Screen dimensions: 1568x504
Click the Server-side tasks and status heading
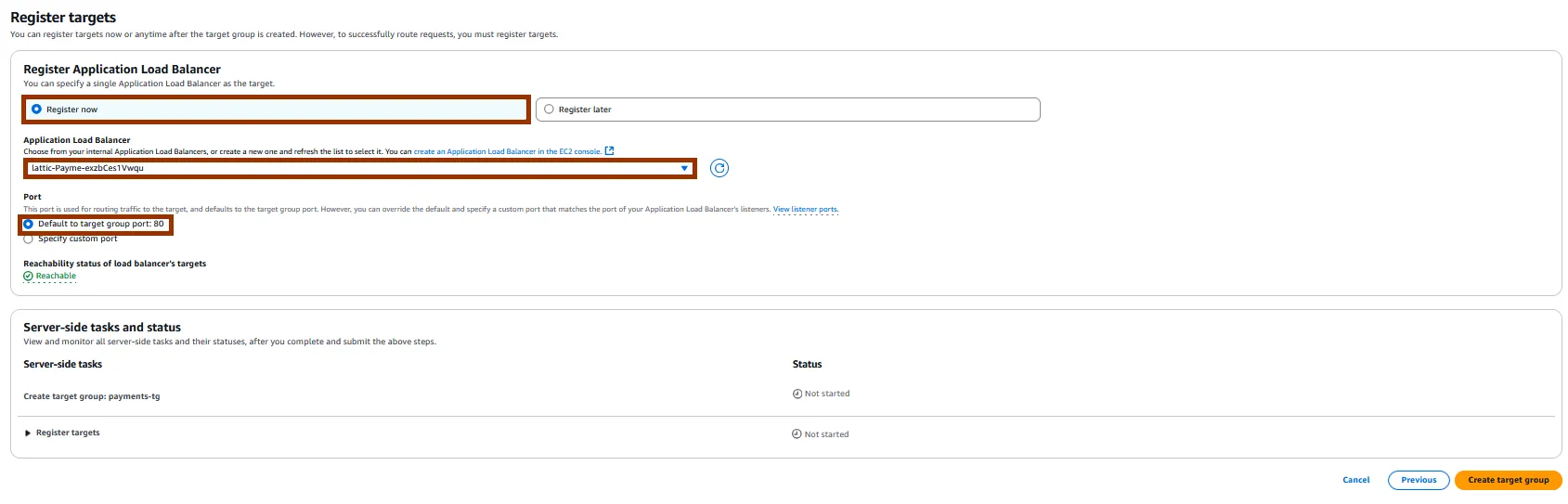[102, 328]
